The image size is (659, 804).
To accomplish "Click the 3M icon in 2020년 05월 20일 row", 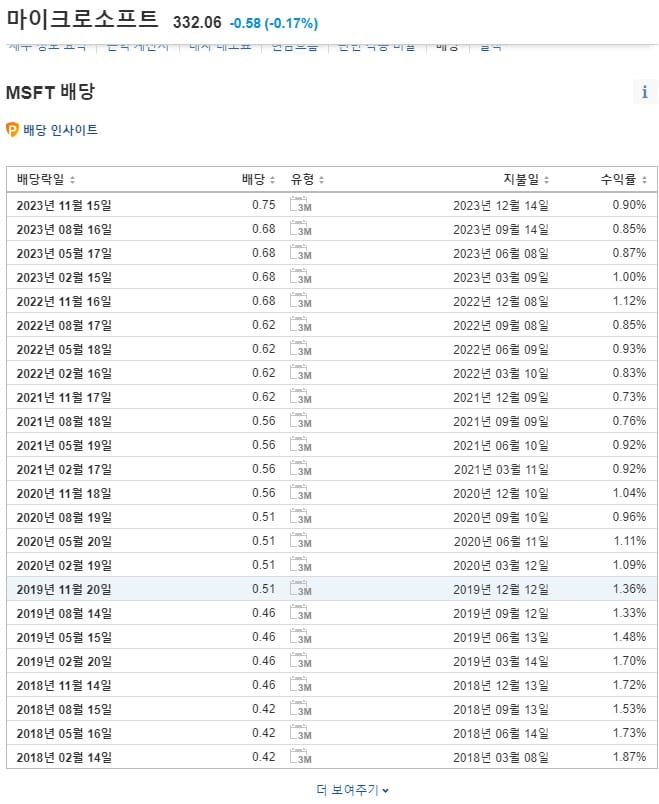I will [x=301, y=540].
